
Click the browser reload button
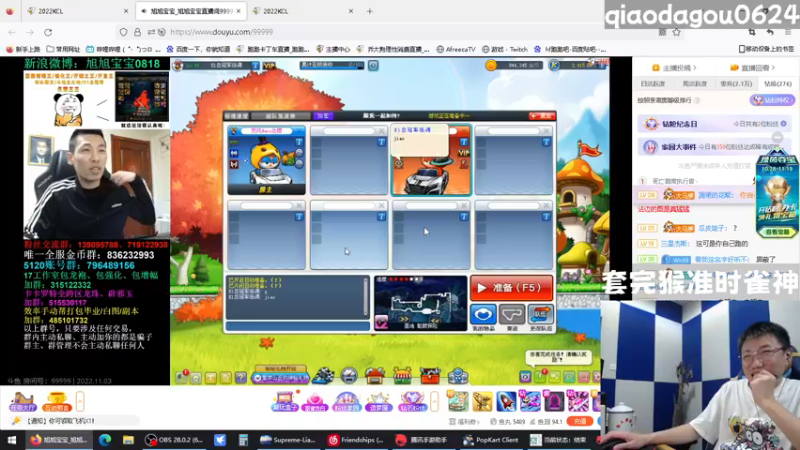(x=48, y=32)
